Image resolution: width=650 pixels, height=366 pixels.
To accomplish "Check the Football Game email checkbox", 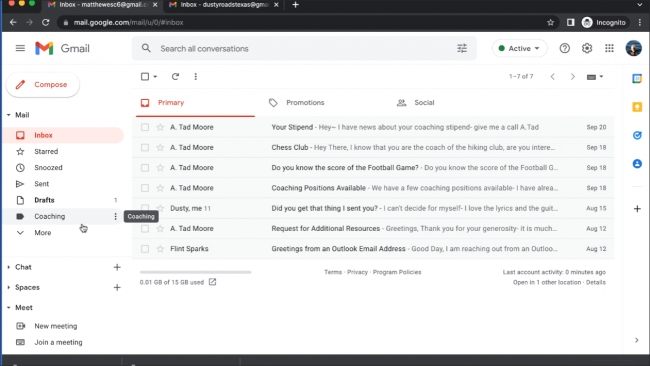I will click(145, 168).
